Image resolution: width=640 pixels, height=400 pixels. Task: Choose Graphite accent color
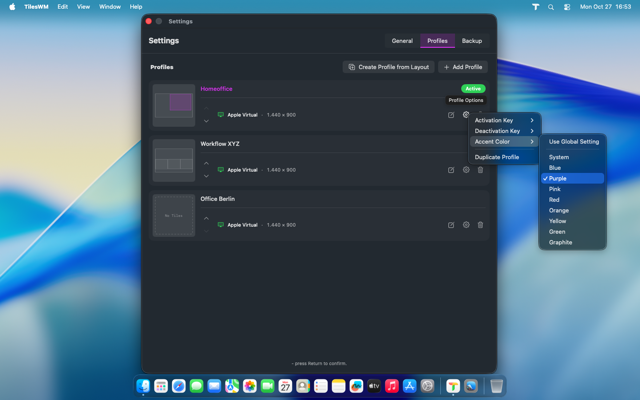coord(572,242)
